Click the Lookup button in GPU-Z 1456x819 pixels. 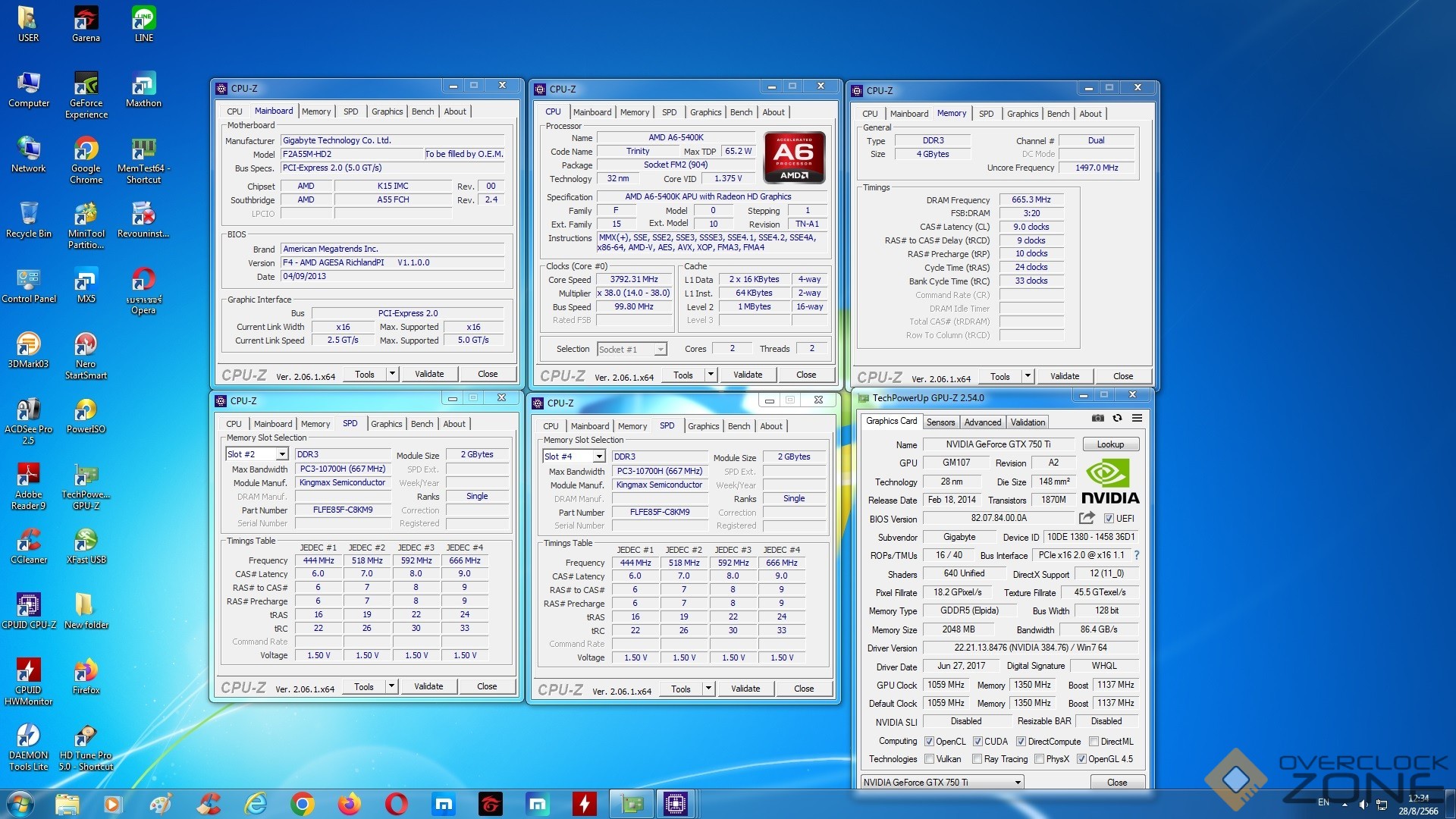1109,444
